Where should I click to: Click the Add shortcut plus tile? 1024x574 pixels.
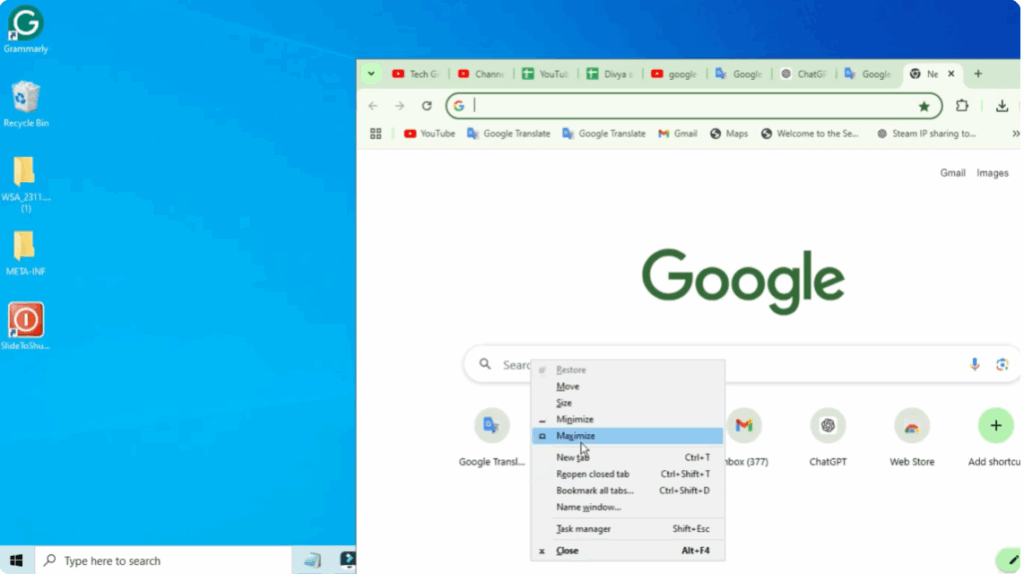[995, 438]
